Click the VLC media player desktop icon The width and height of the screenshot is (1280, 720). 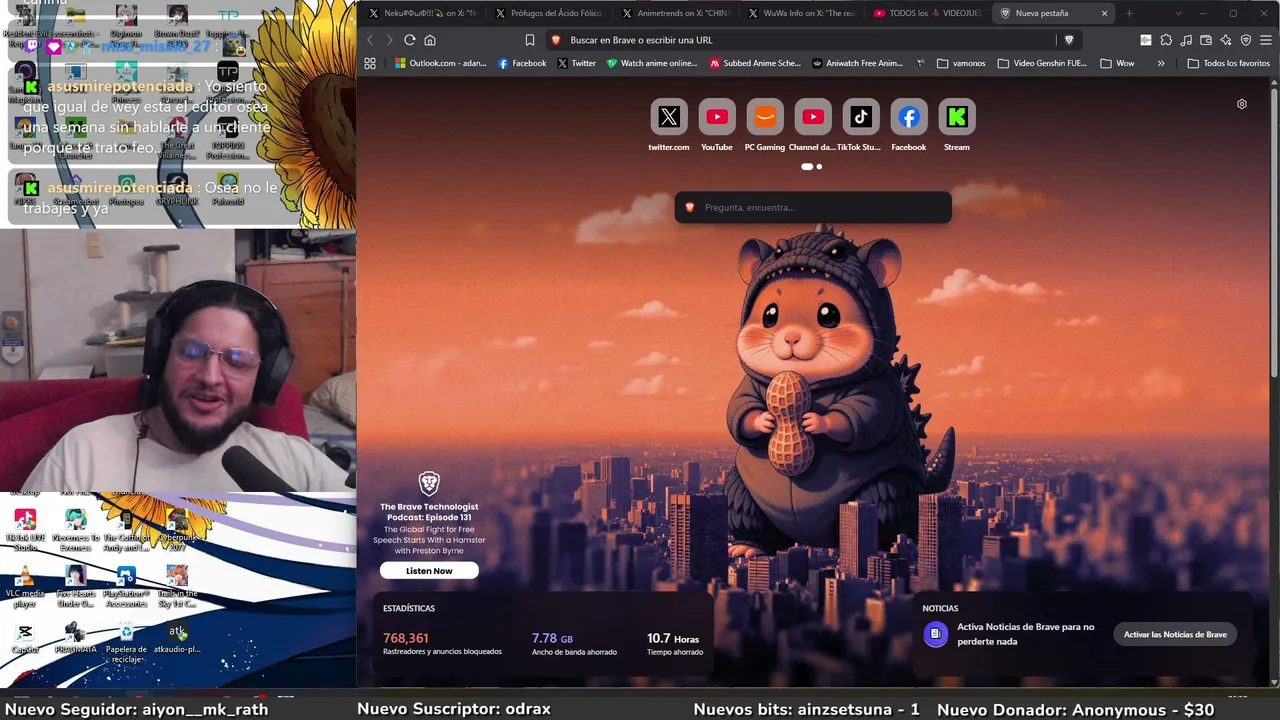(x=25, y=586)
